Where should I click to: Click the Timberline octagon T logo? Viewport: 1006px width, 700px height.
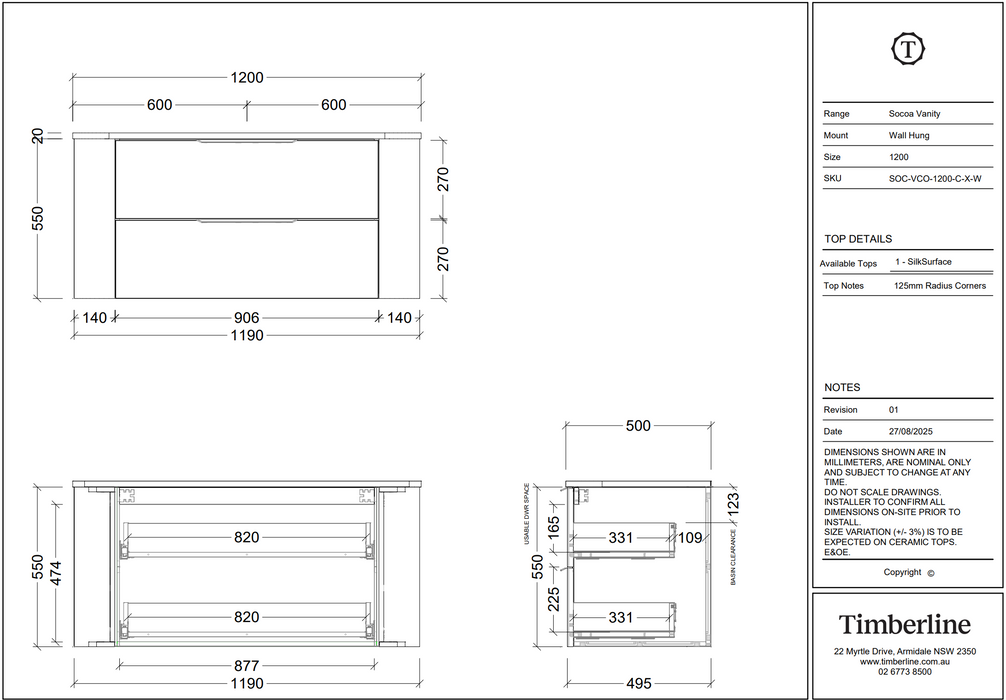[908, 49]
